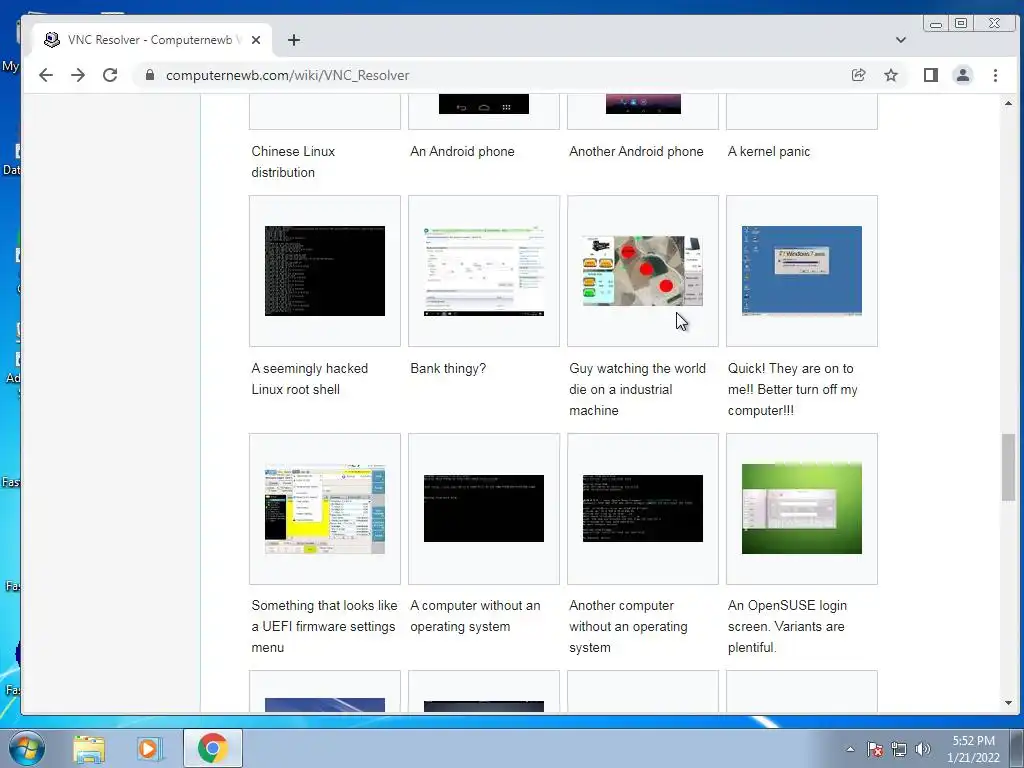
Task: Open the UEFI firmware settings thumbnail
Action: (x=325, y=509)
